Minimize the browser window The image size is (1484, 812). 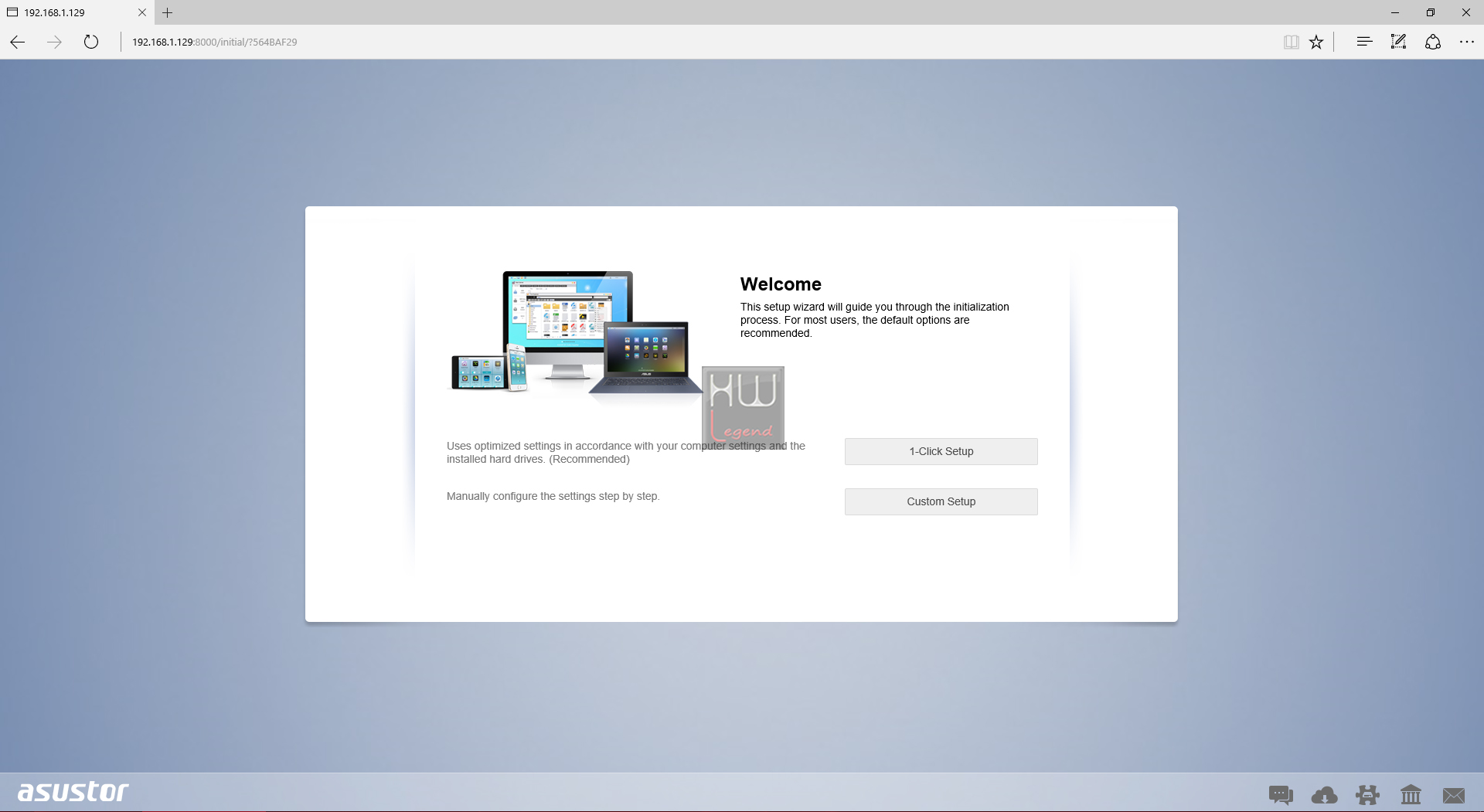tap(1395, 12)
